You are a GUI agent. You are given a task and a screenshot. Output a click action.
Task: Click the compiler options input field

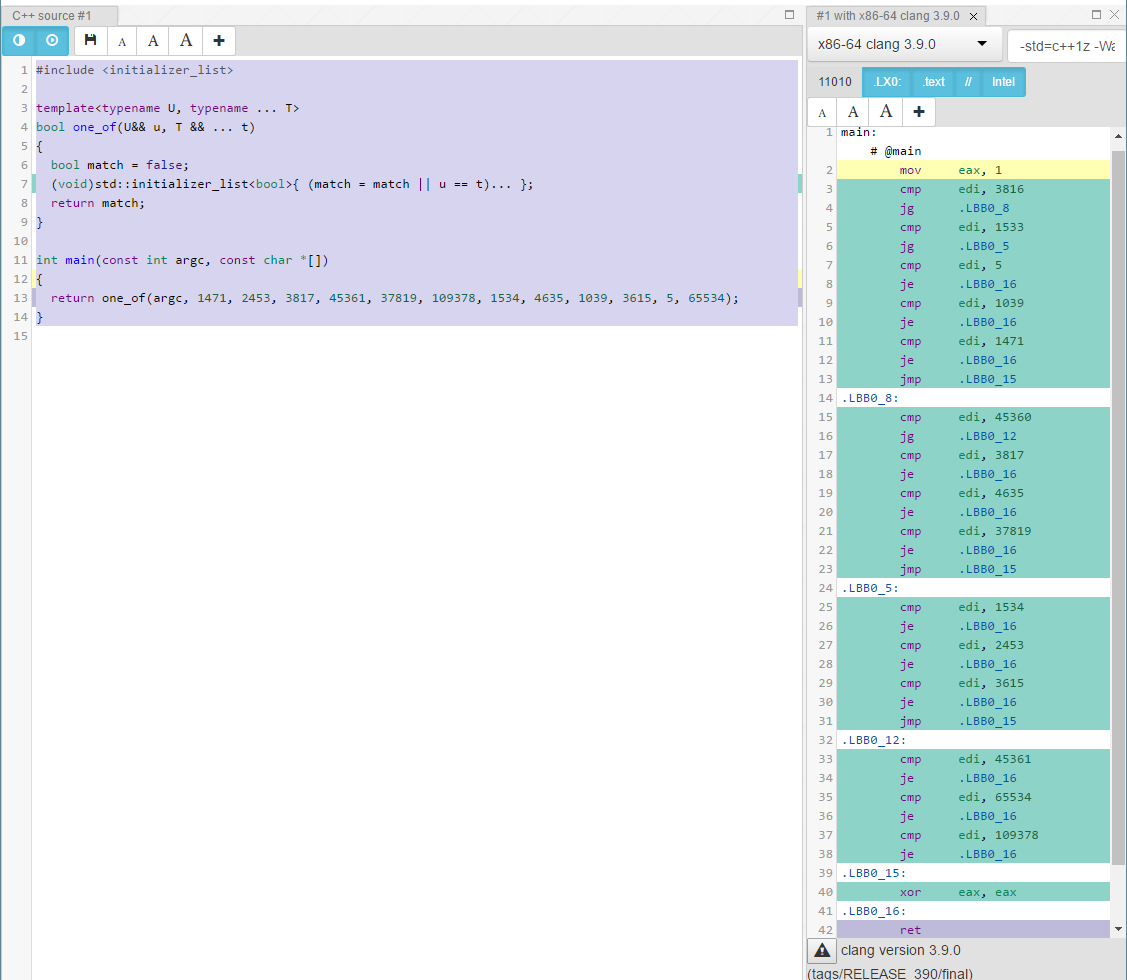coord(1067,46)
